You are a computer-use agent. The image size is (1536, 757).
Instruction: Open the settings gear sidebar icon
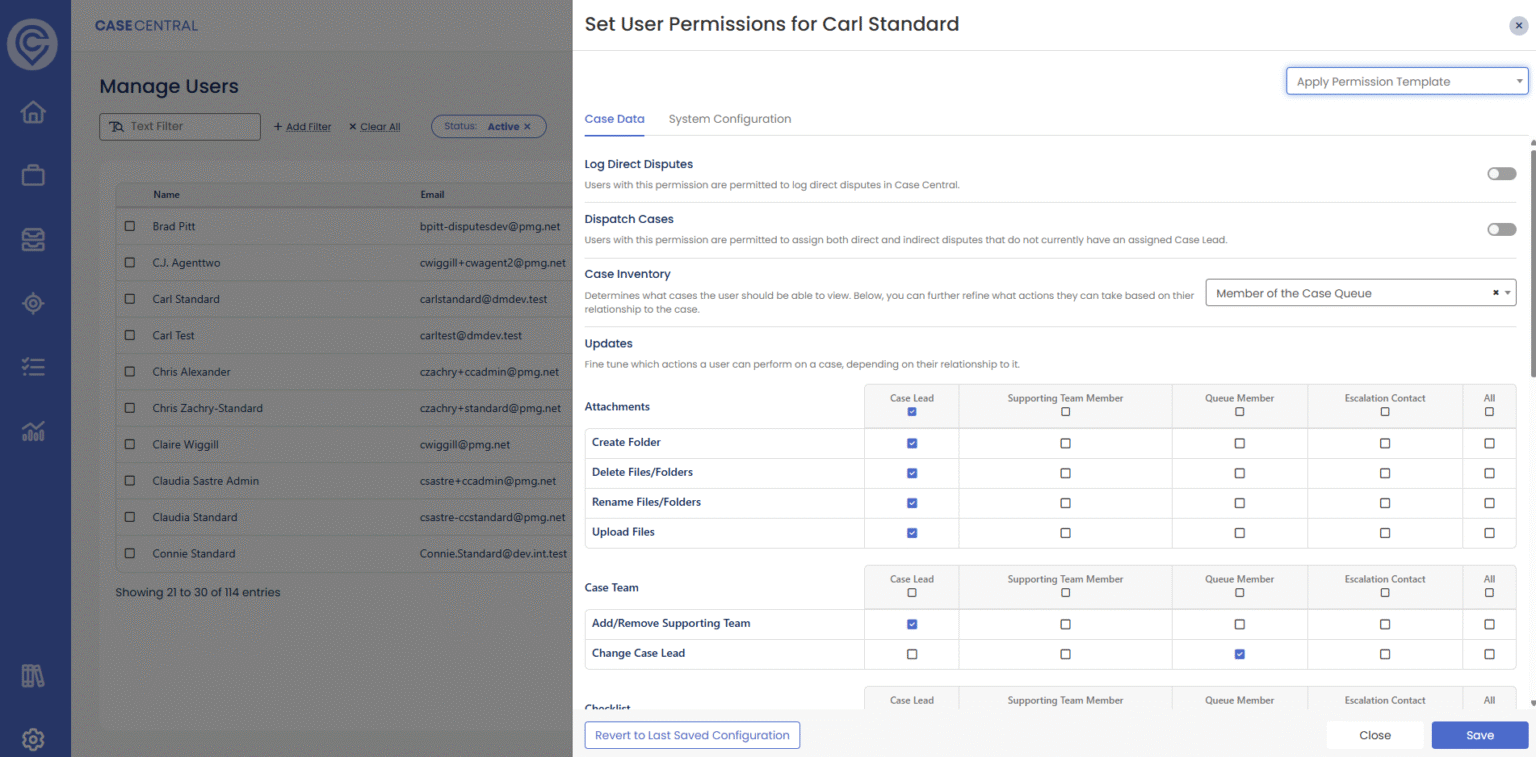coord(33,740)
